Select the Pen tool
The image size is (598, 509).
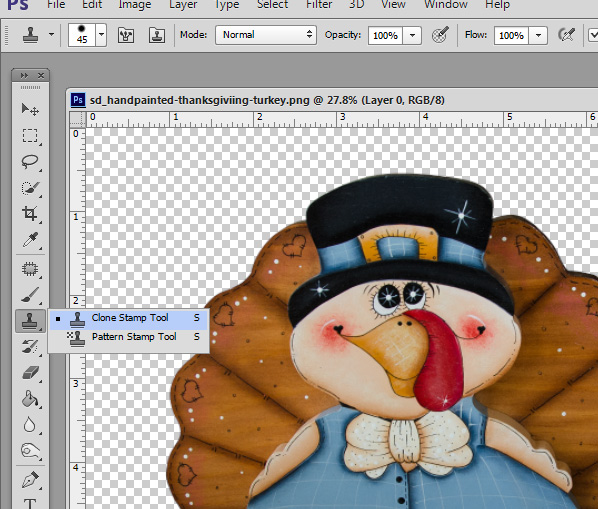pos(30,480)
